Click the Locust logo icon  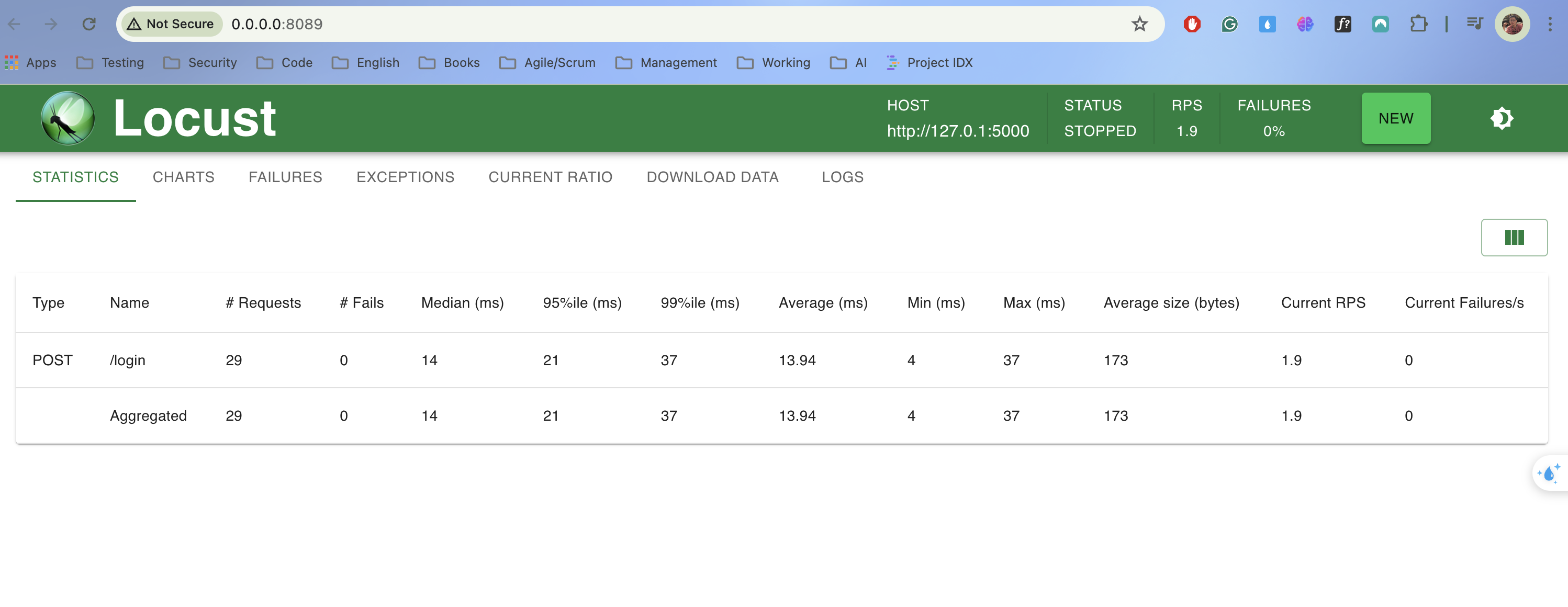[x=68, y=118]
